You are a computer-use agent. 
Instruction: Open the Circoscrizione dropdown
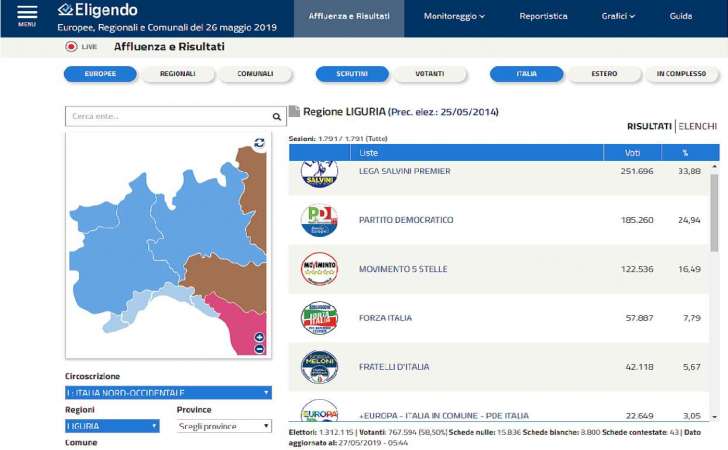click(168, 392)
